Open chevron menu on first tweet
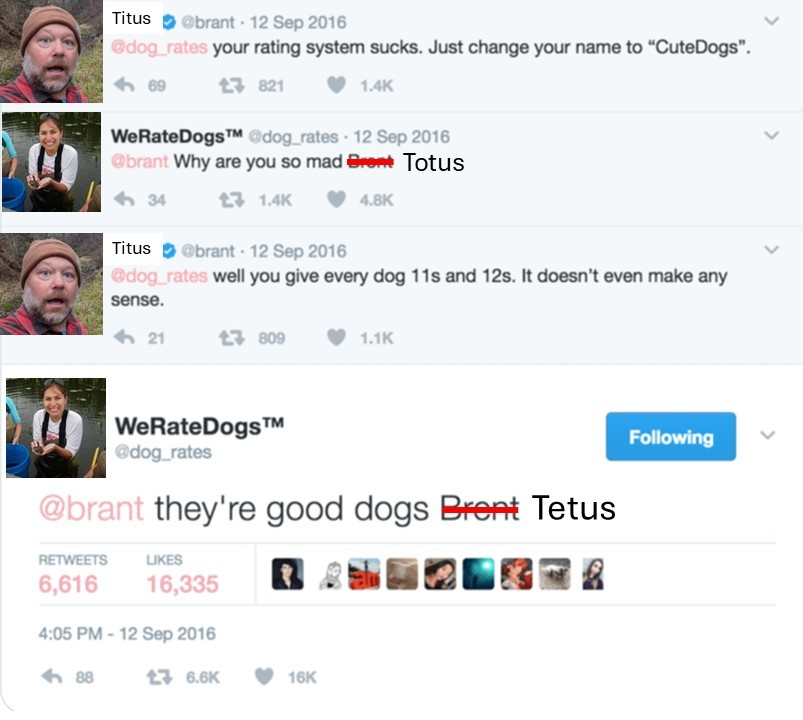 [771, 21]
